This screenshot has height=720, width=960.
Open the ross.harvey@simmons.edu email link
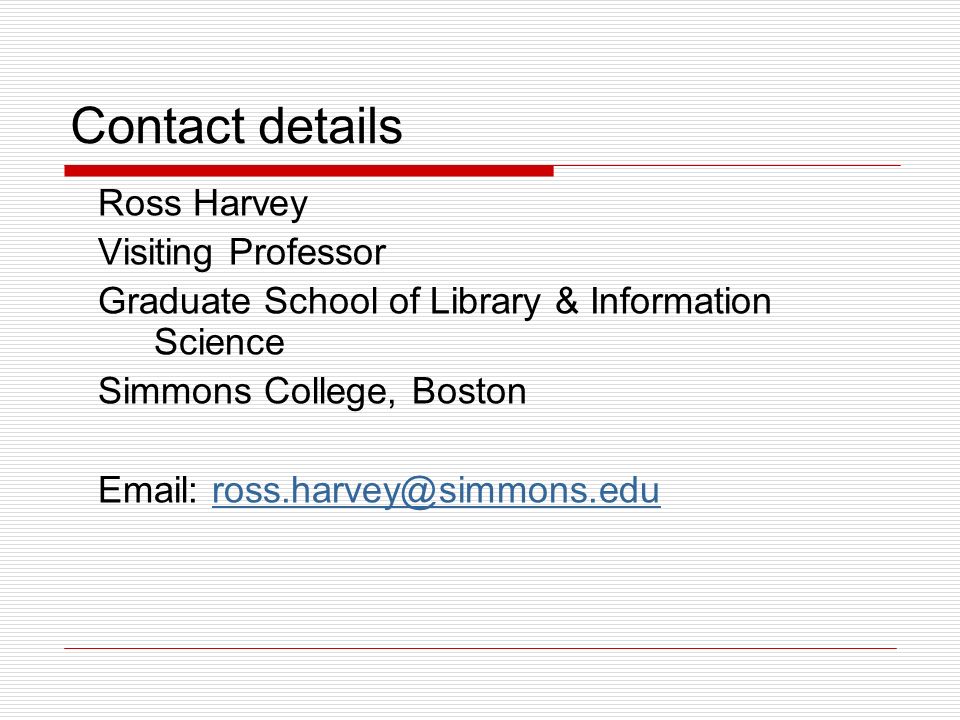pos(436,491)
